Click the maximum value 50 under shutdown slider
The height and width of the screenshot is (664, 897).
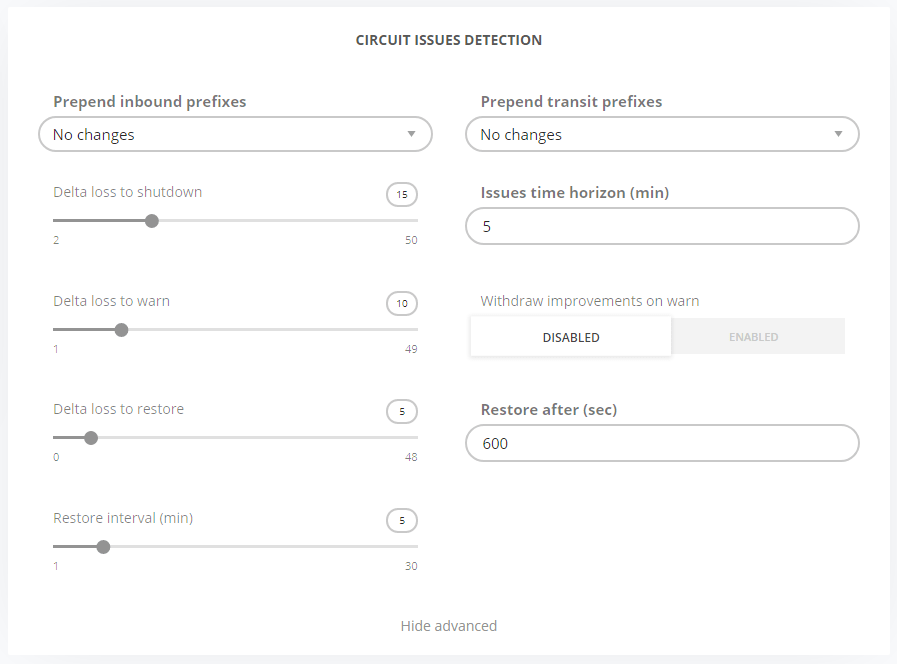[411, 240]
